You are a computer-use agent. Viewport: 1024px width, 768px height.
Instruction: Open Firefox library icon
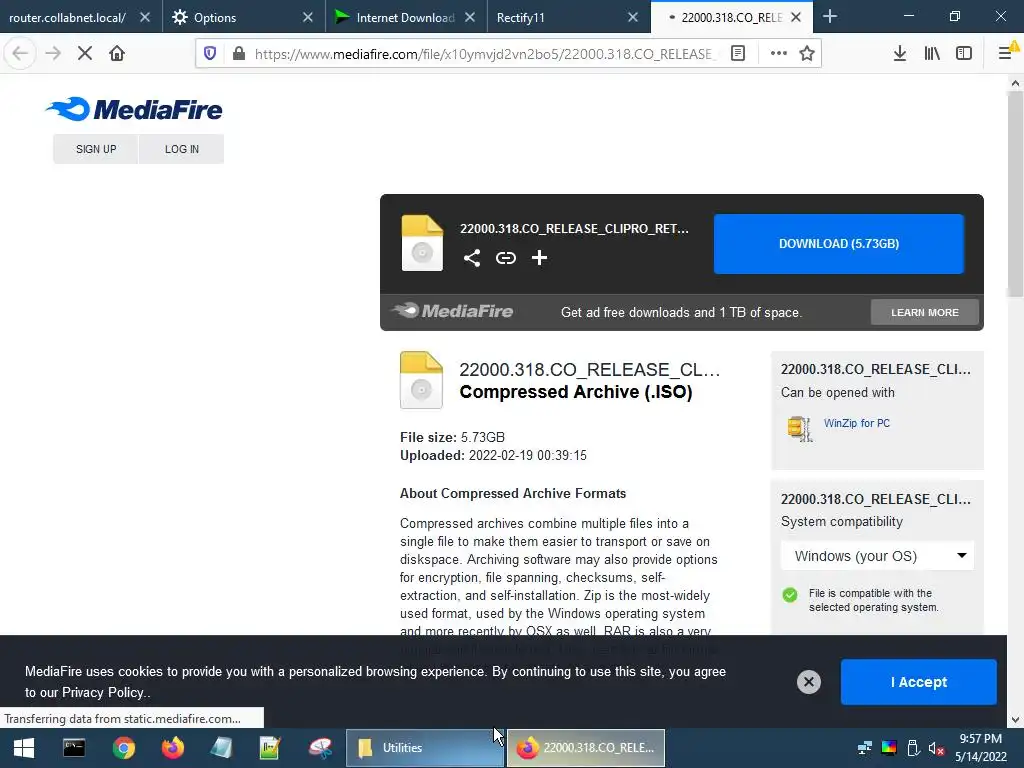[x=932, y=53]
